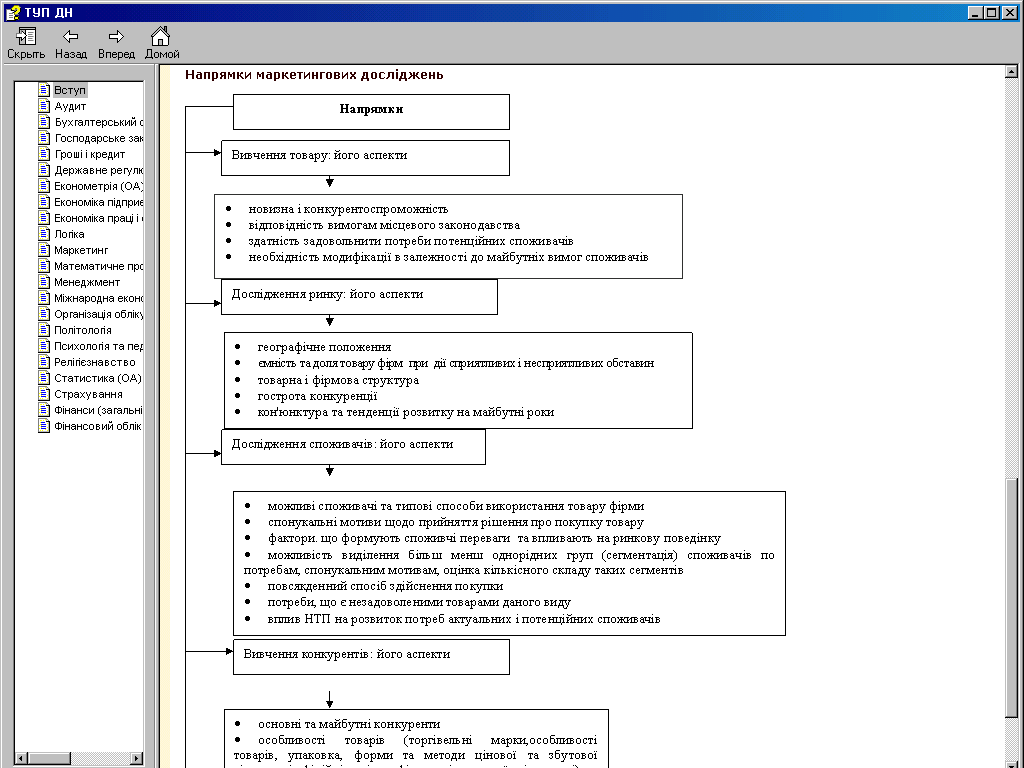Click the page icon beside Політологія
The height and width of the screenshot is (768, 1024).
coord(44,330)
